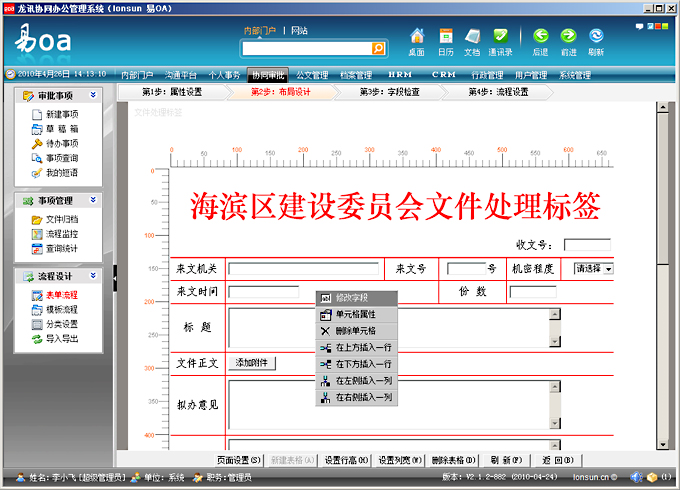Focus the 来文机关 input field
The image size is (680, 490).
[304, 269]
